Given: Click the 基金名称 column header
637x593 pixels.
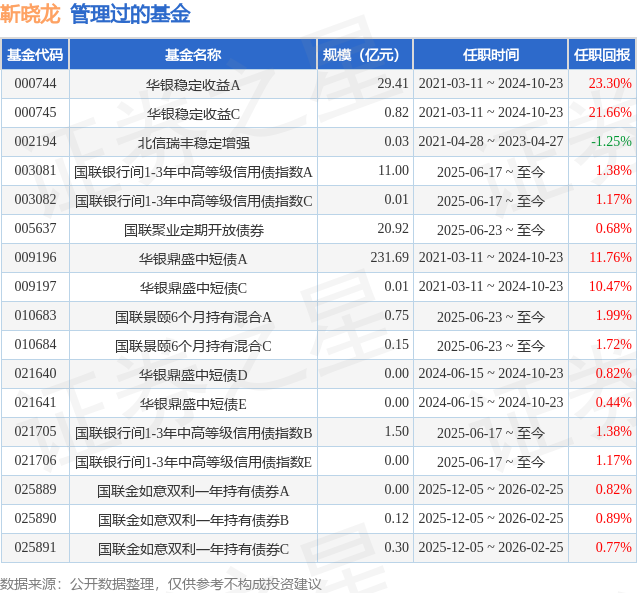Looking at the screenshot, I should click(x=193, y=55).
